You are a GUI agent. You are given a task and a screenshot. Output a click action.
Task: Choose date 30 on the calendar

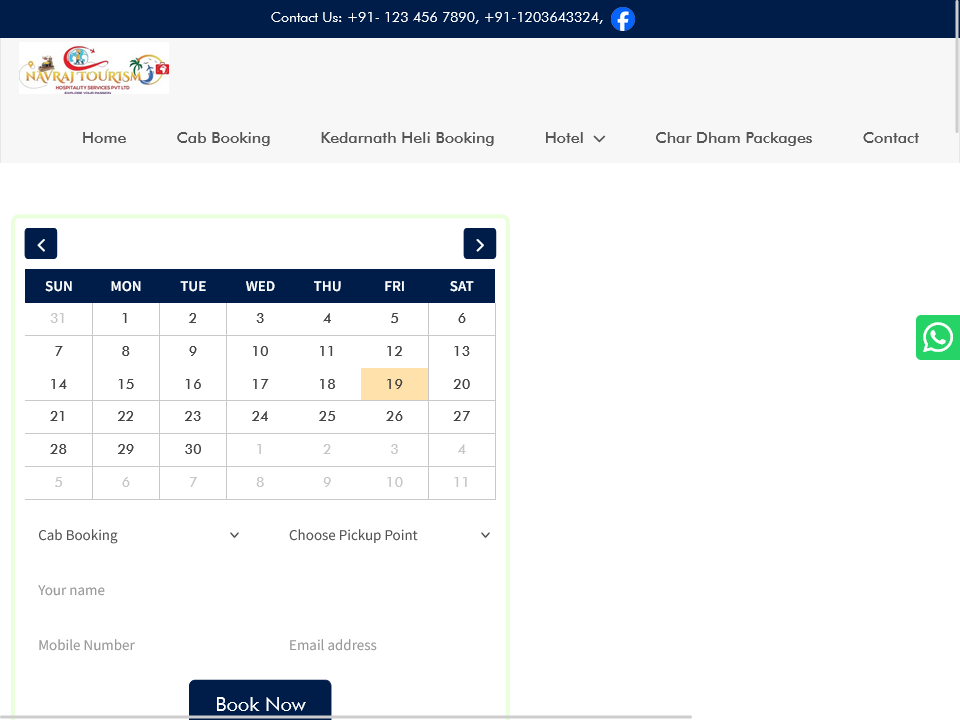coord(193,449)
